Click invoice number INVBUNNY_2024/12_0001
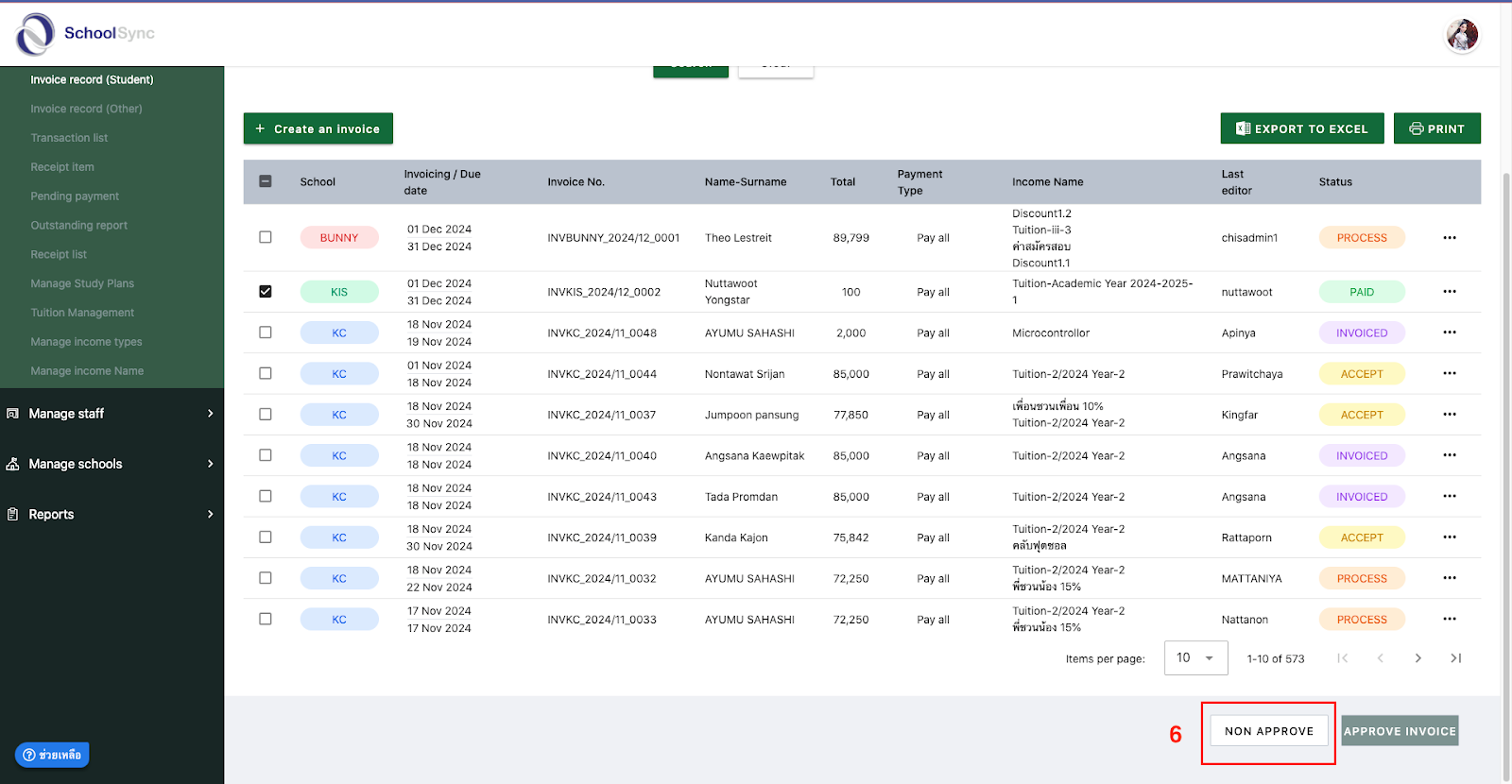1512x784 pixels. click(613, 238)
